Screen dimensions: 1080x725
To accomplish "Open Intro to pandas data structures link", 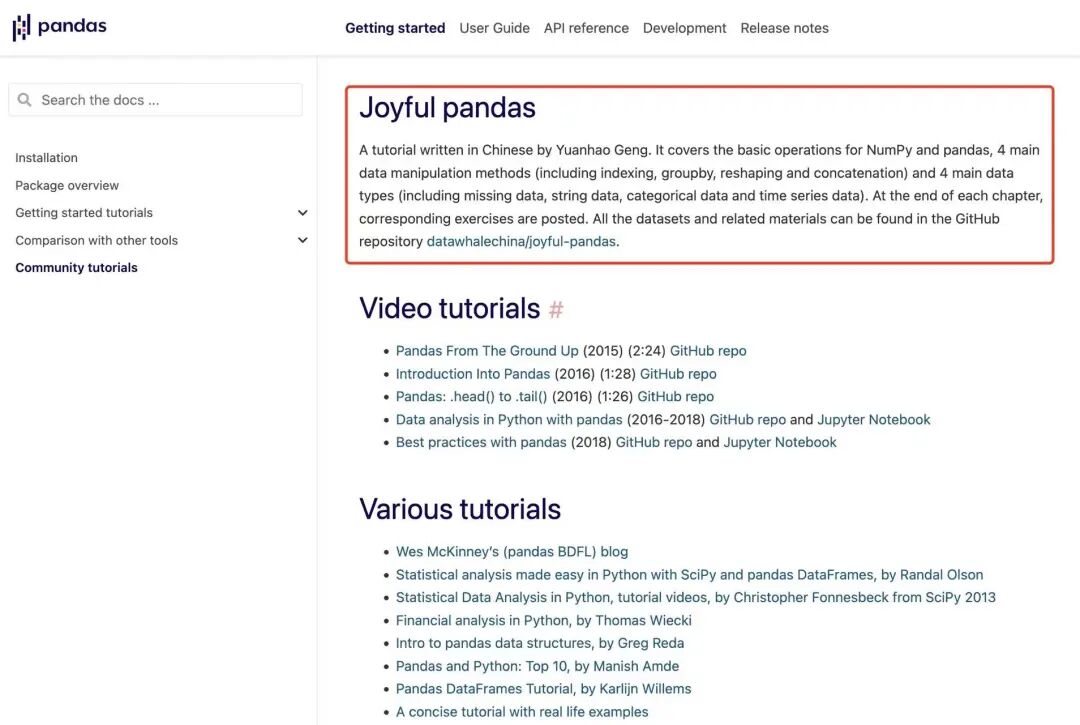I will pos(540,644).
